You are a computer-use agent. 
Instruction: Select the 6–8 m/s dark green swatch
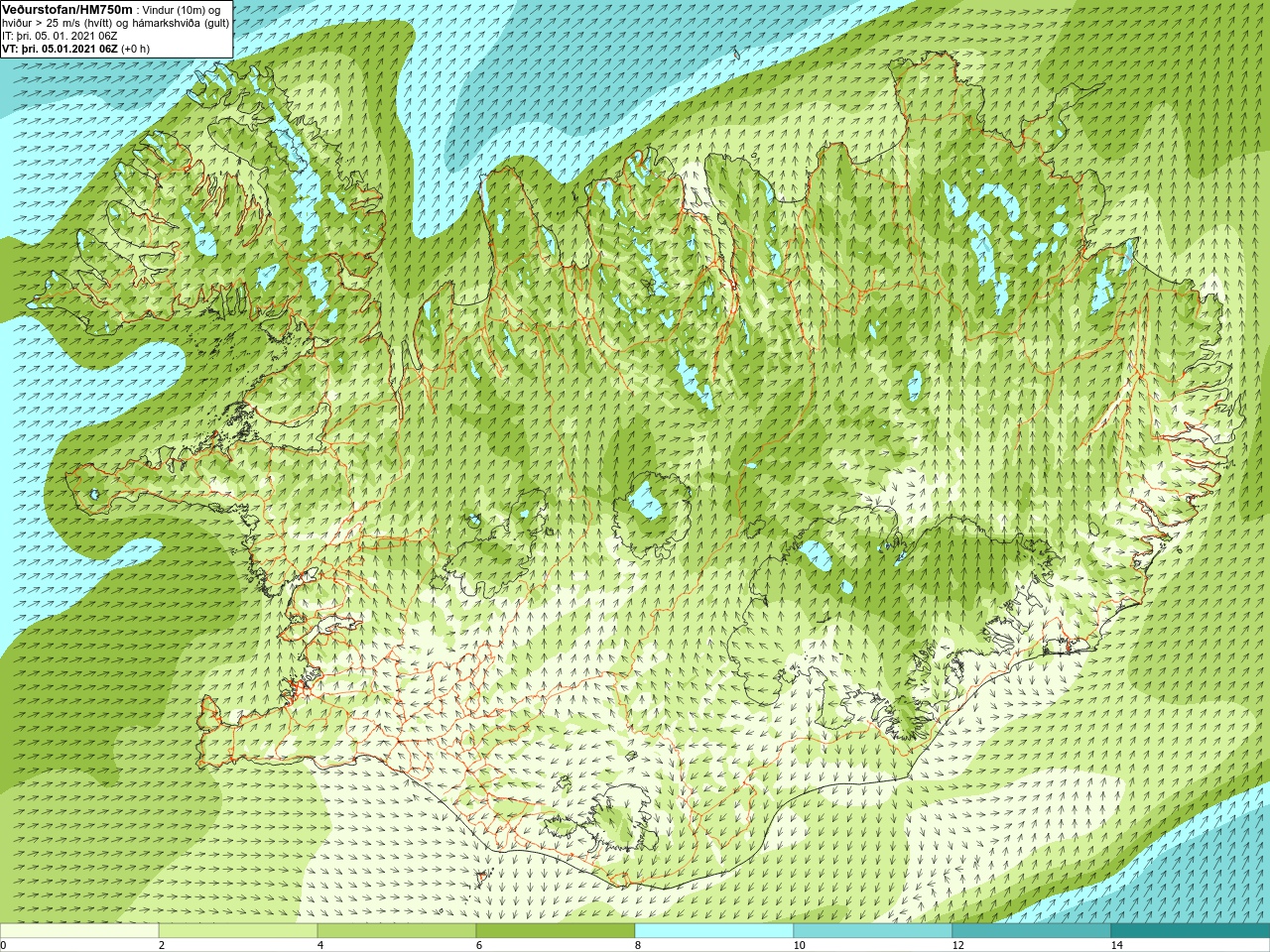point(556,931)
